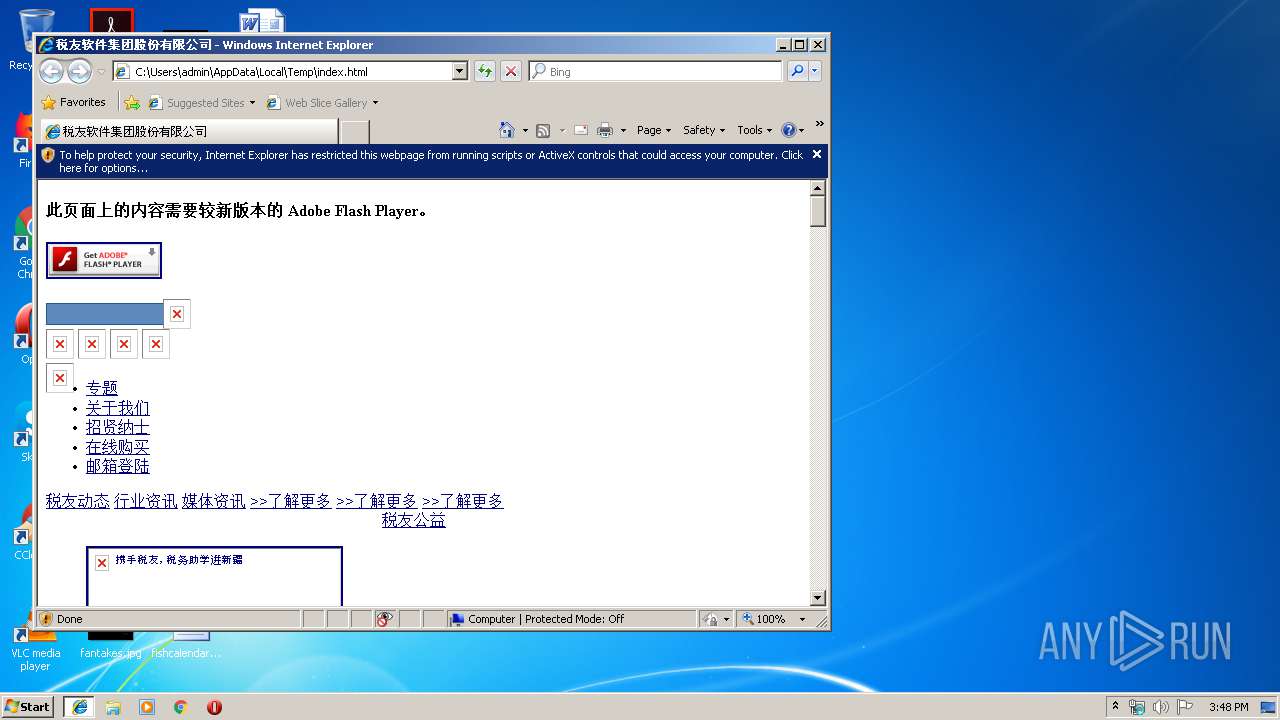
Task: Open the 招贤纳士 link
Action: tap(118, 427)
